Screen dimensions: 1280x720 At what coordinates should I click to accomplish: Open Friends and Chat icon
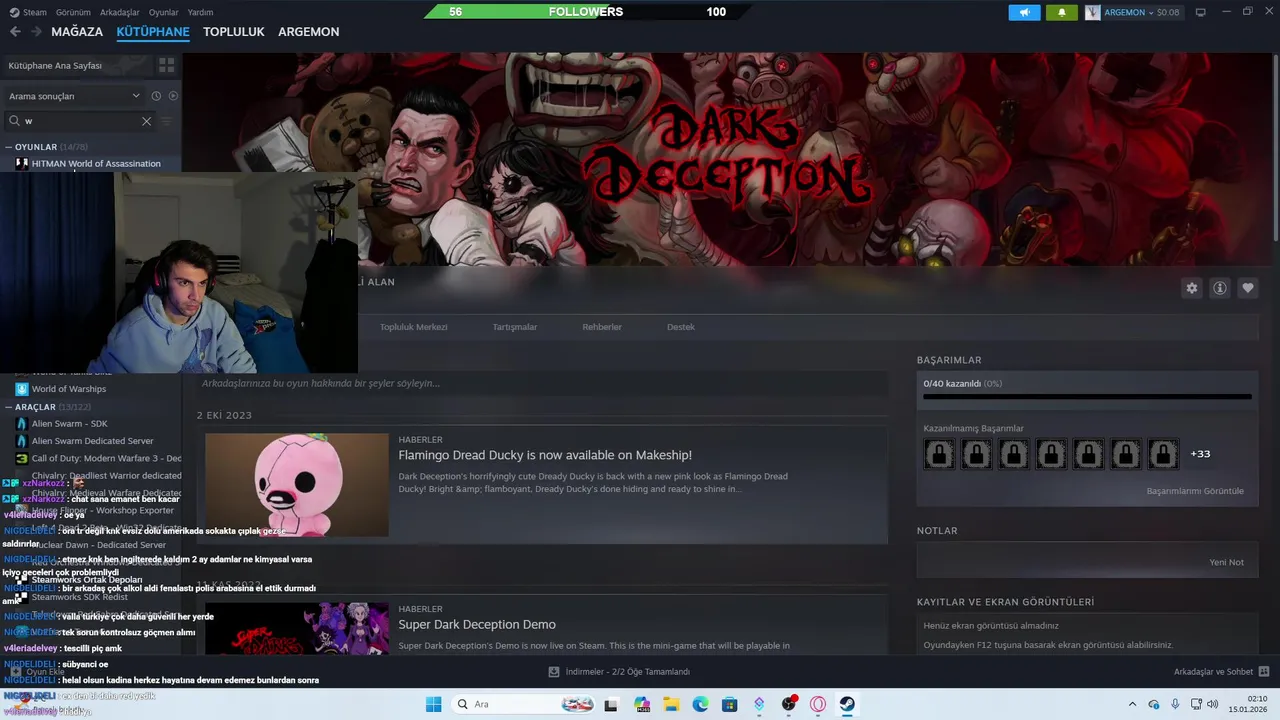pyautogui.click(x=1263, y=672)
